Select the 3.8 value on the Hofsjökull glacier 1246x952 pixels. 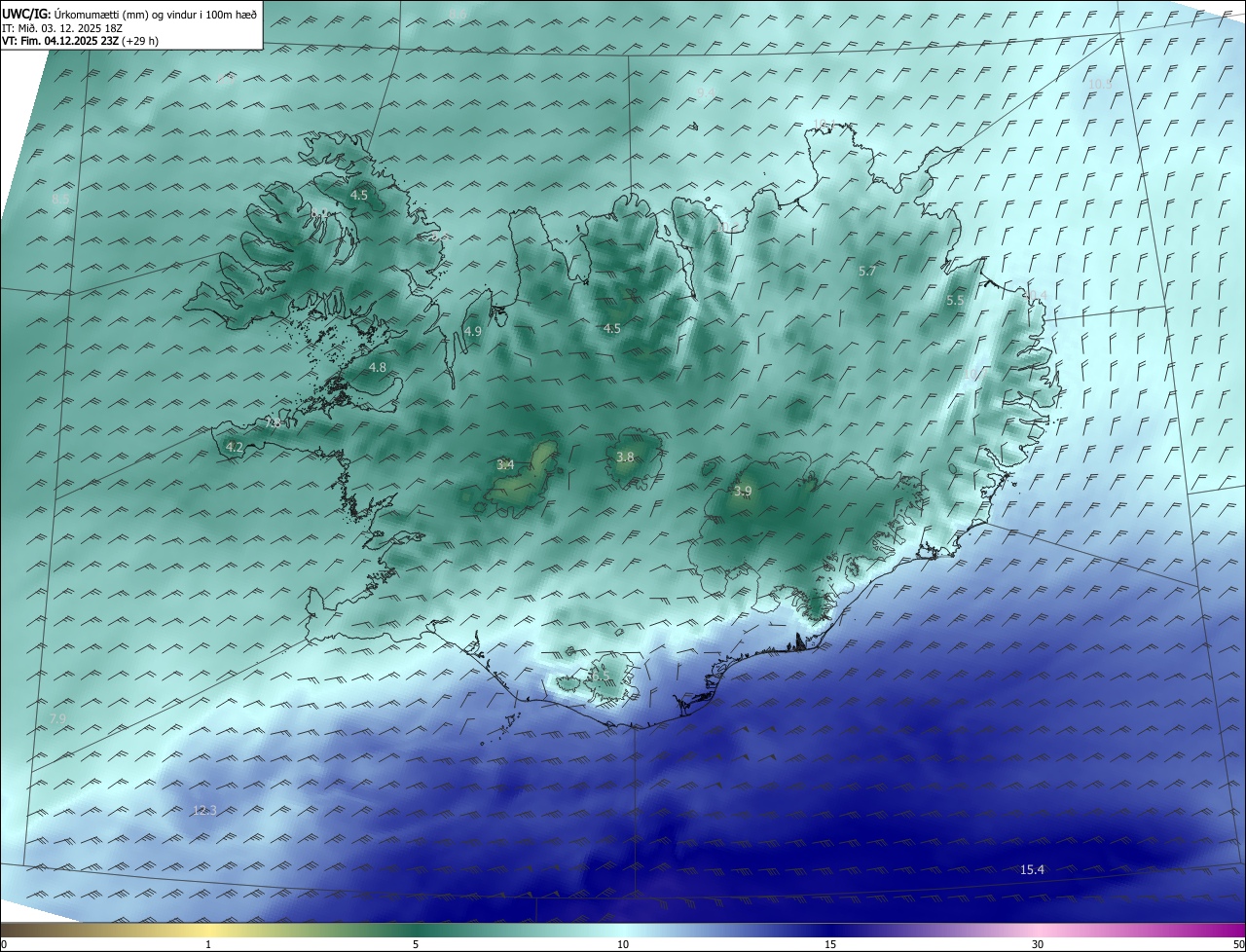tap(626, 457)
